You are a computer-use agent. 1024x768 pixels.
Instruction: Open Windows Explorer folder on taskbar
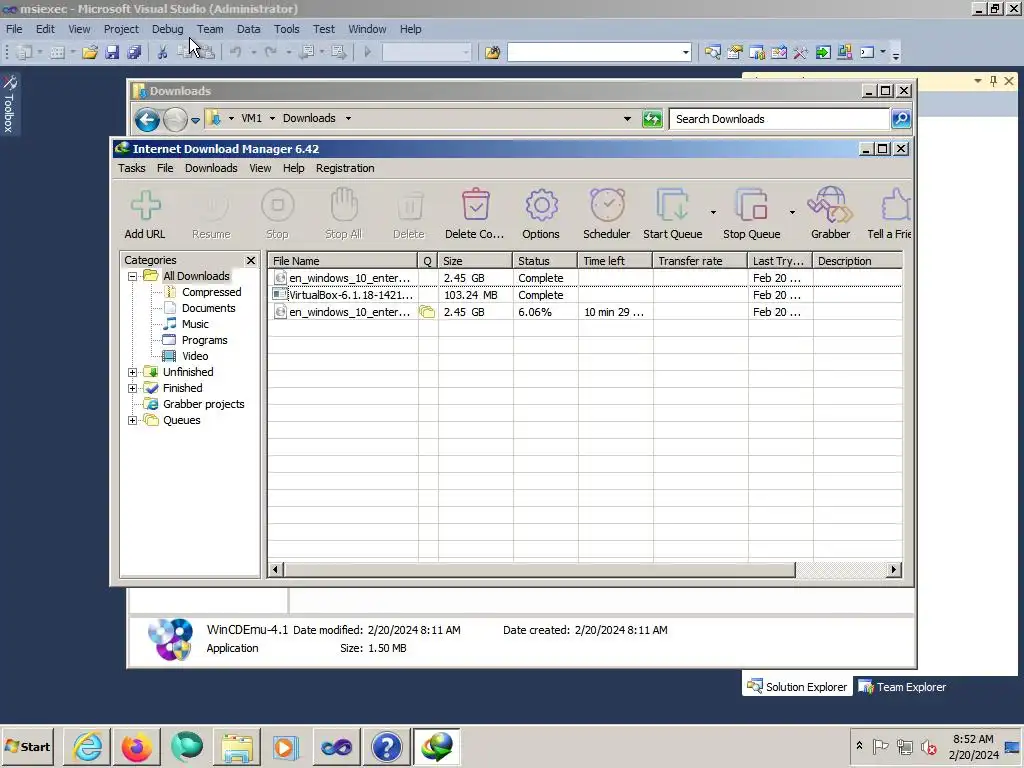(x=237, y=746)
